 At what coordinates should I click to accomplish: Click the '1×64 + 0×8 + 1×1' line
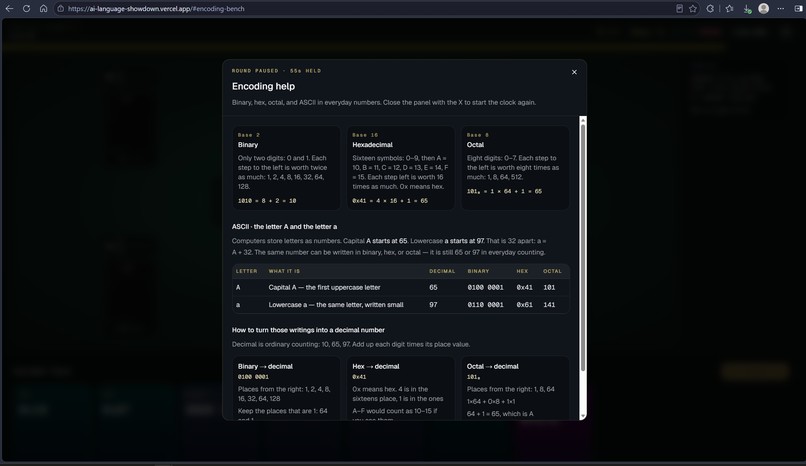coord(491,401)
